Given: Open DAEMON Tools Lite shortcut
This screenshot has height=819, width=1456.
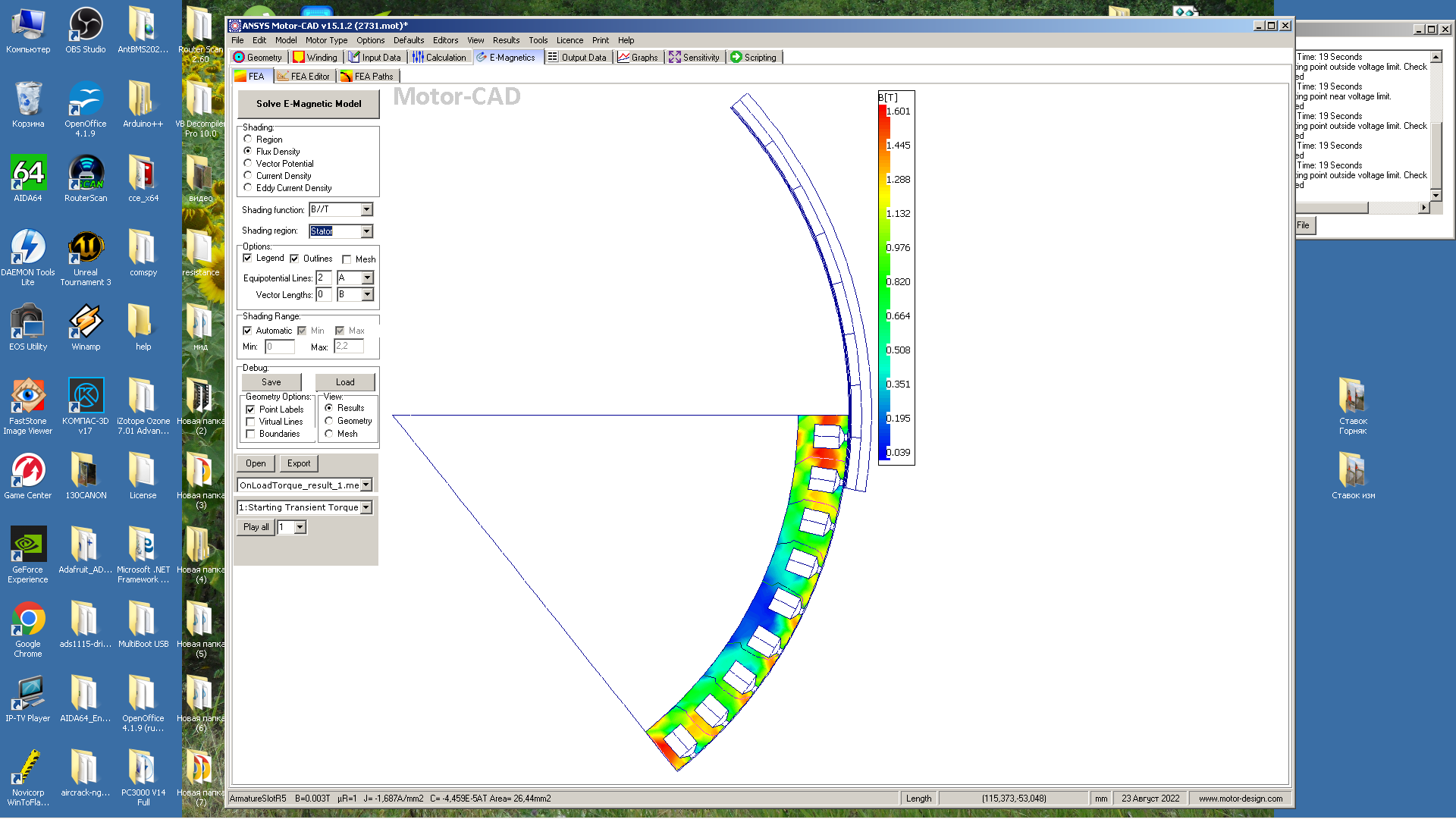Looking at the screenshot, I should point(28,258).
